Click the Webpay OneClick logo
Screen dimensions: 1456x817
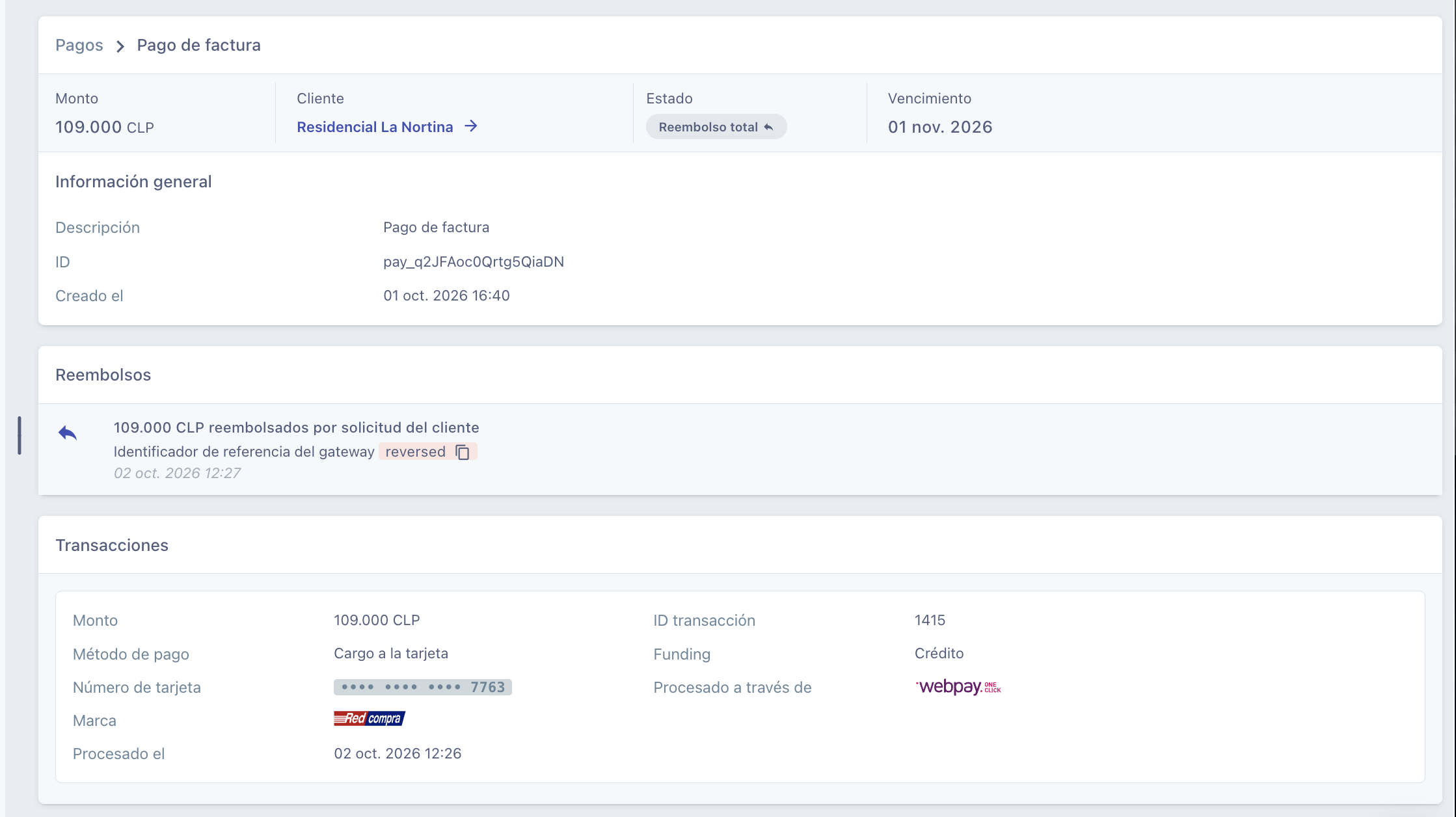coord(958,687)
